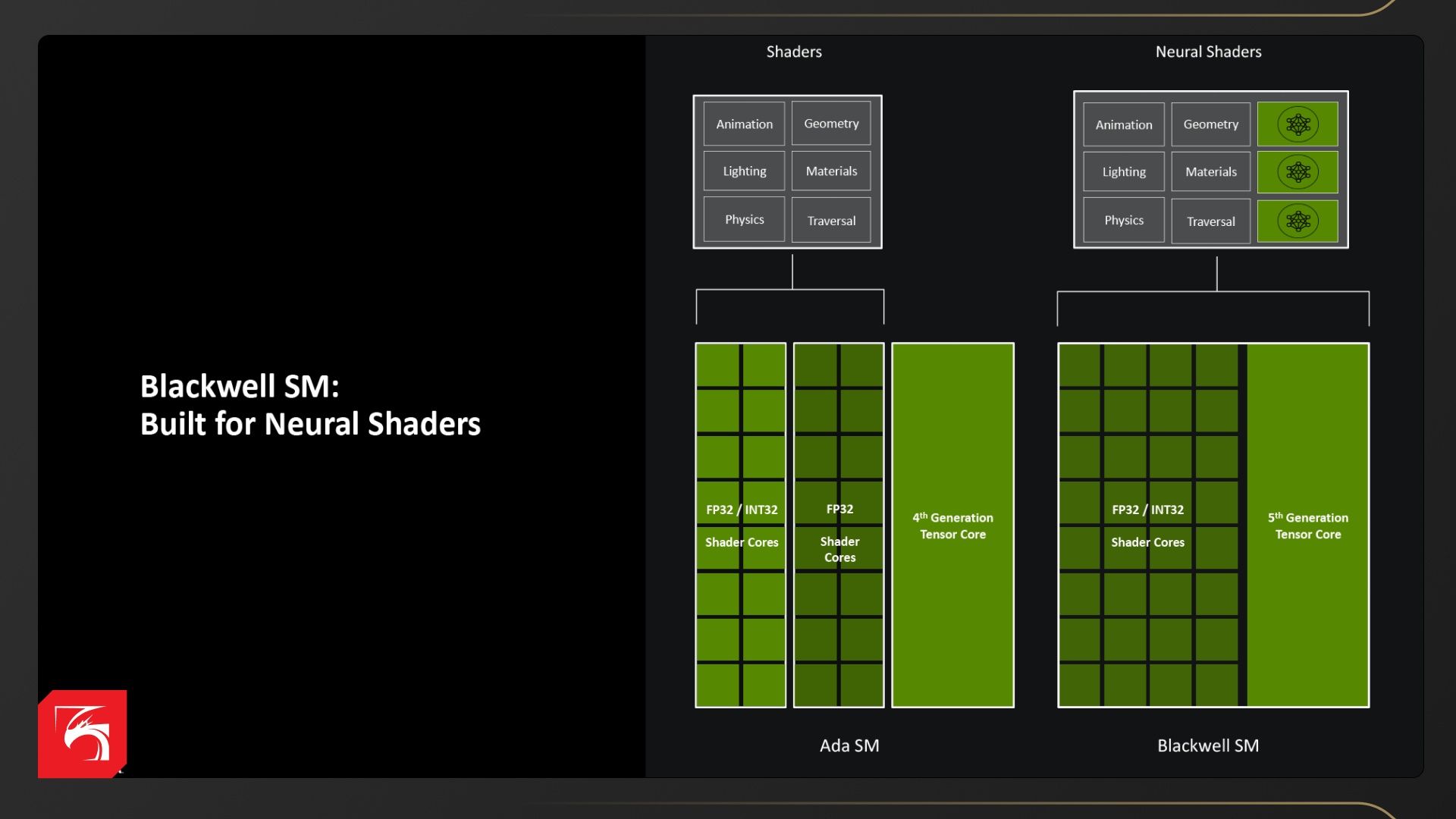The image size is (1456, 819).
Task: Click the Physics box under Shaders
Action: 744,219
